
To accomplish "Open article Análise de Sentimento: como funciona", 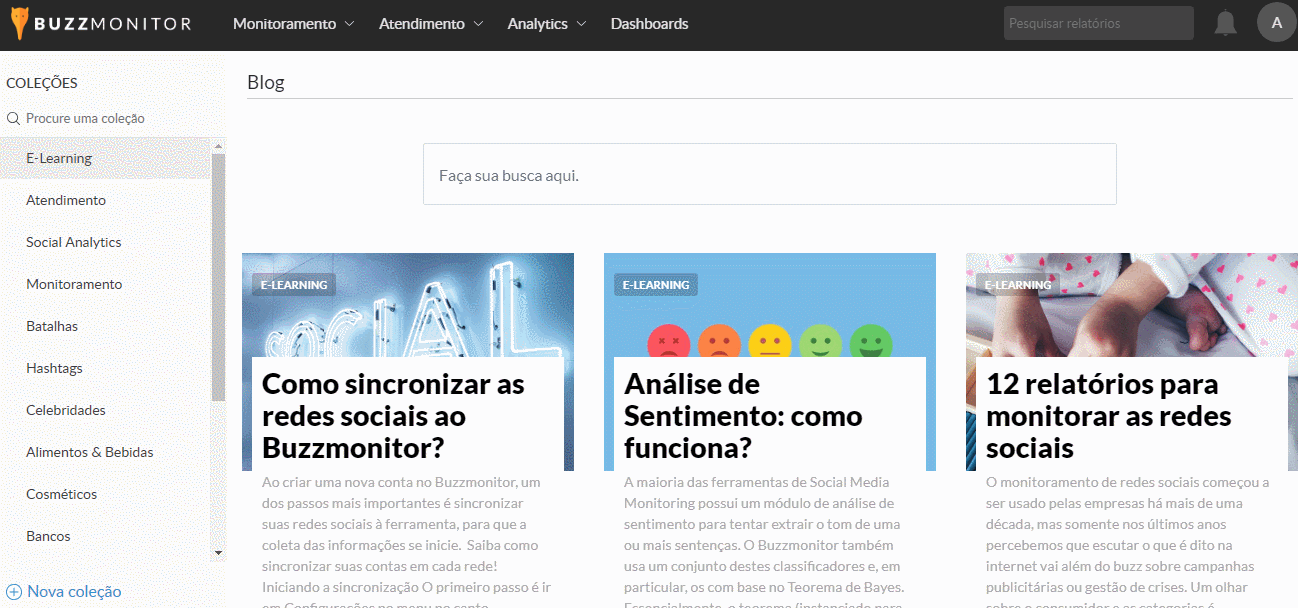I will tap(743, 415).
